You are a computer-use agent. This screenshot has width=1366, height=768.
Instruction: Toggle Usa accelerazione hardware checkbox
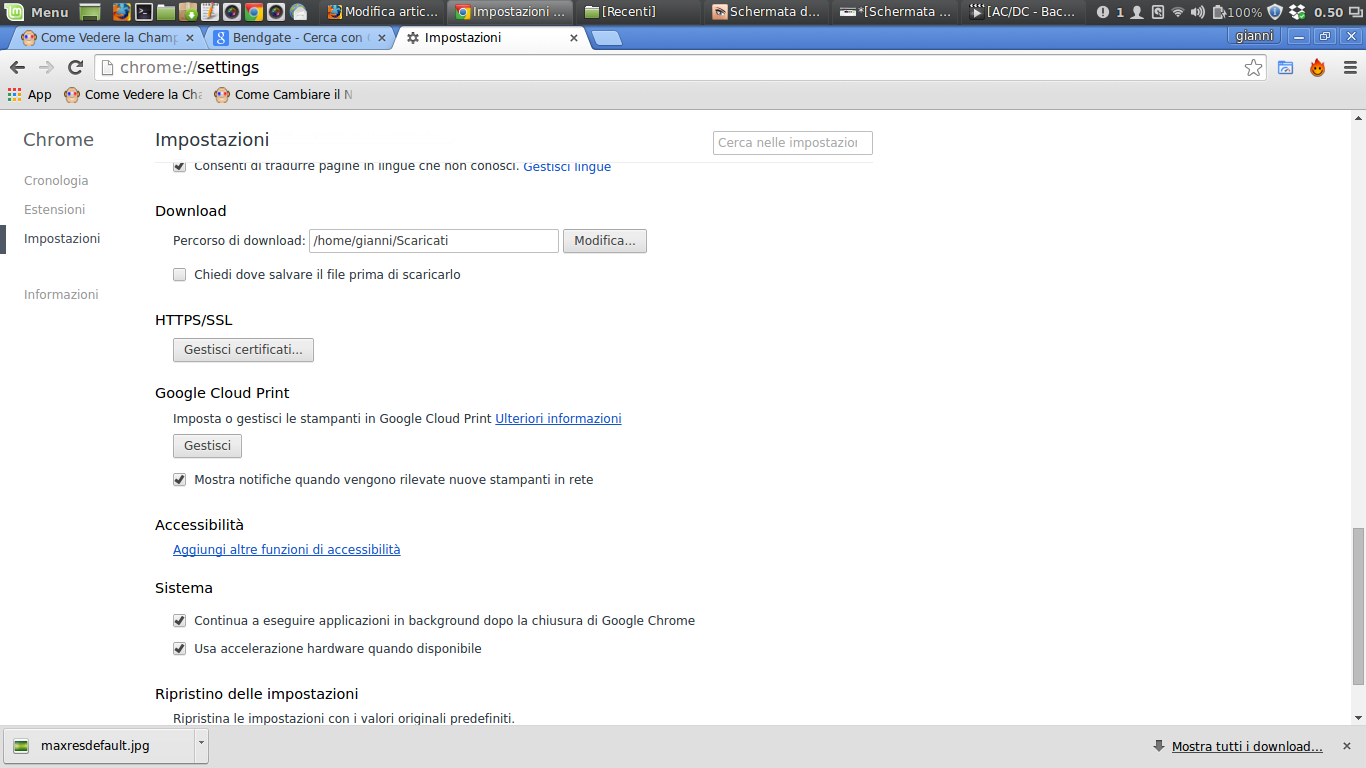(x=180, y=649)
